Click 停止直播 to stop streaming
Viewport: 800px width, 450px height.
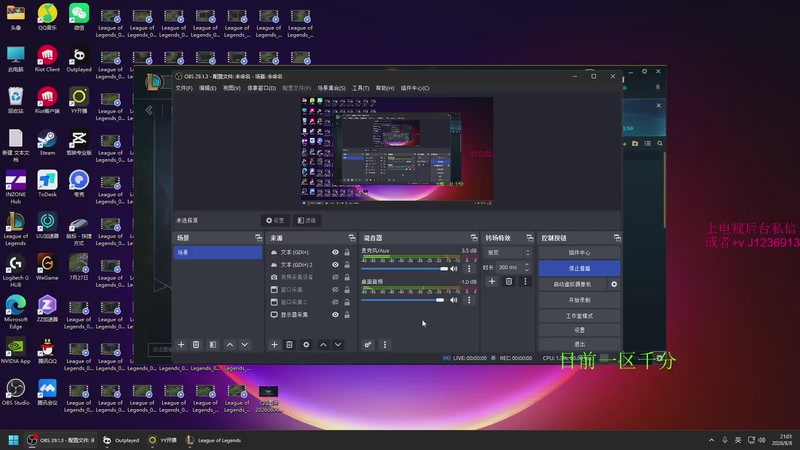click(579, 268)
